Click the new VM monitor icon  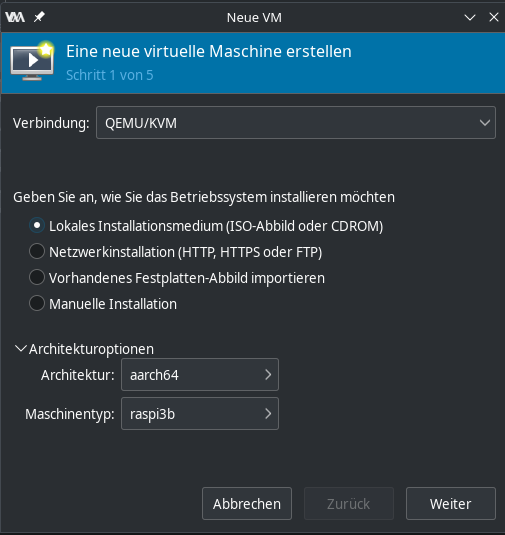pos(32,61)
